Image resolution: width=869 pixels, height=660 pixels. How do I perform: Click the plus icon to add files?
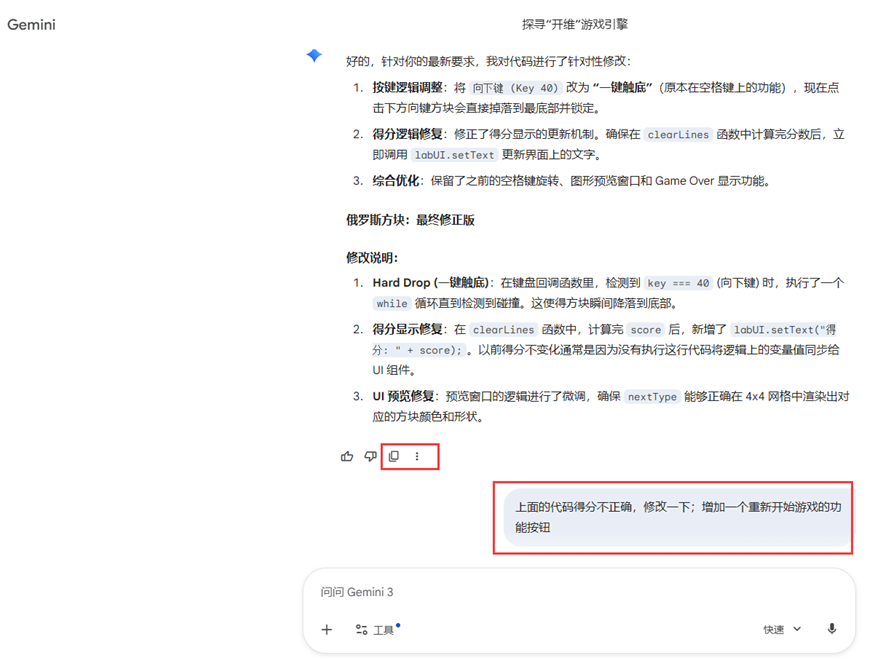click(326, 630)
